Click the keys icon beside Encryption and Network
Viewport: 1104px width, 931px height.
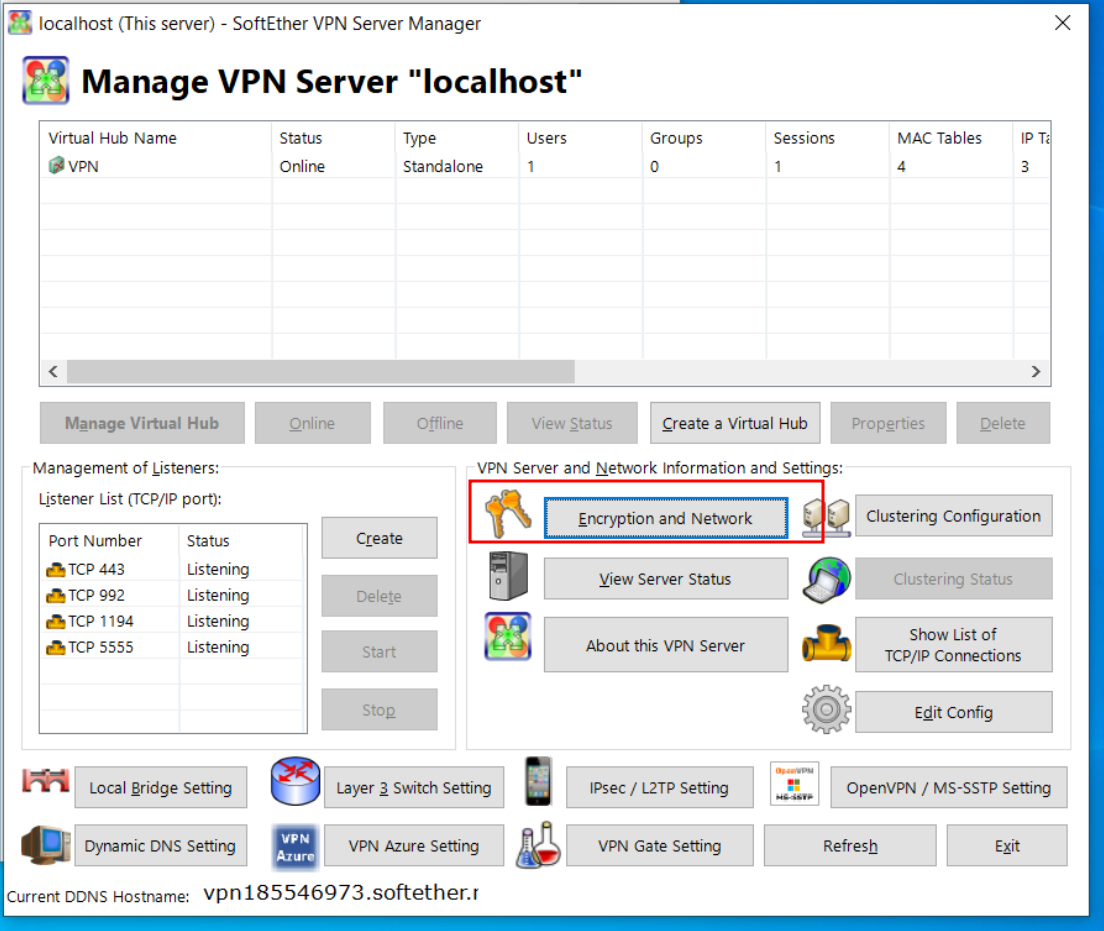click(507, 515)
